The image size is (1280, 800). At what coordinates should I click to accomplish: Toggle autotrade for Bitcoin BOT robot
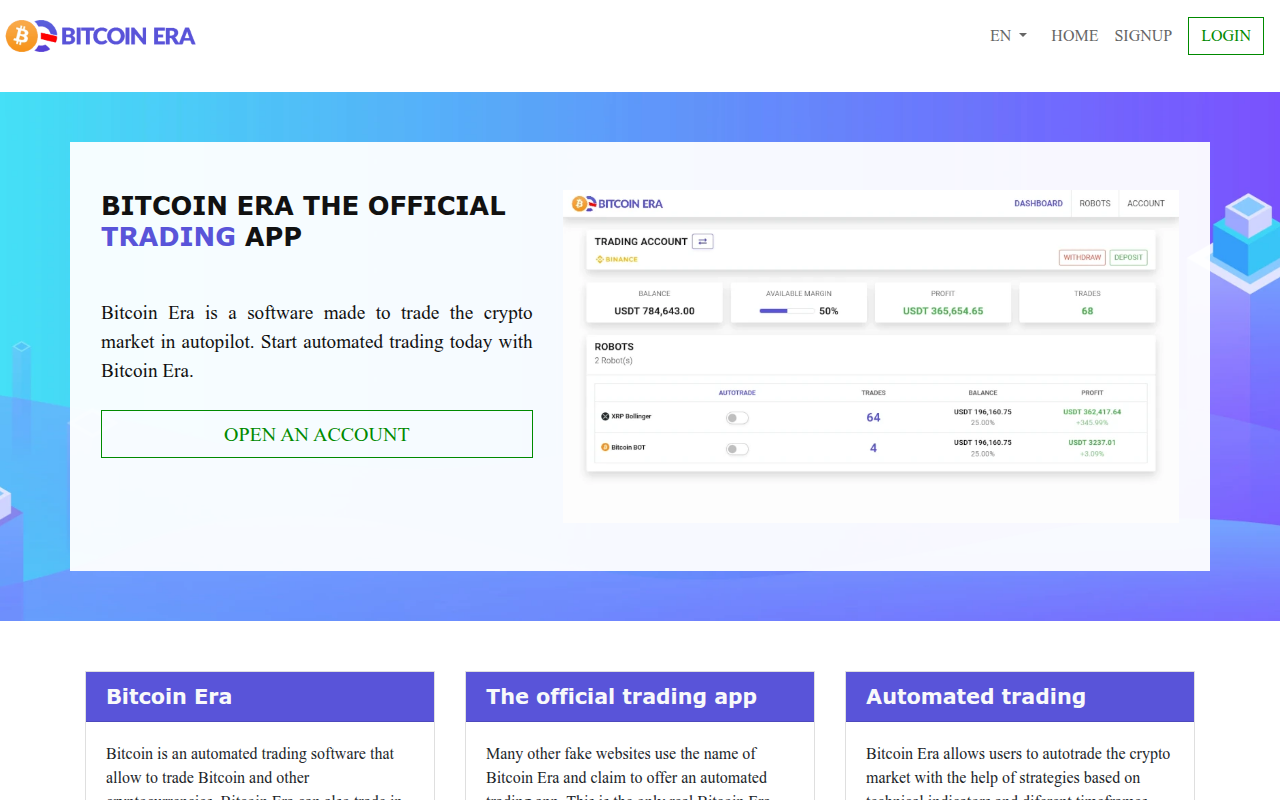click(737, 449)
